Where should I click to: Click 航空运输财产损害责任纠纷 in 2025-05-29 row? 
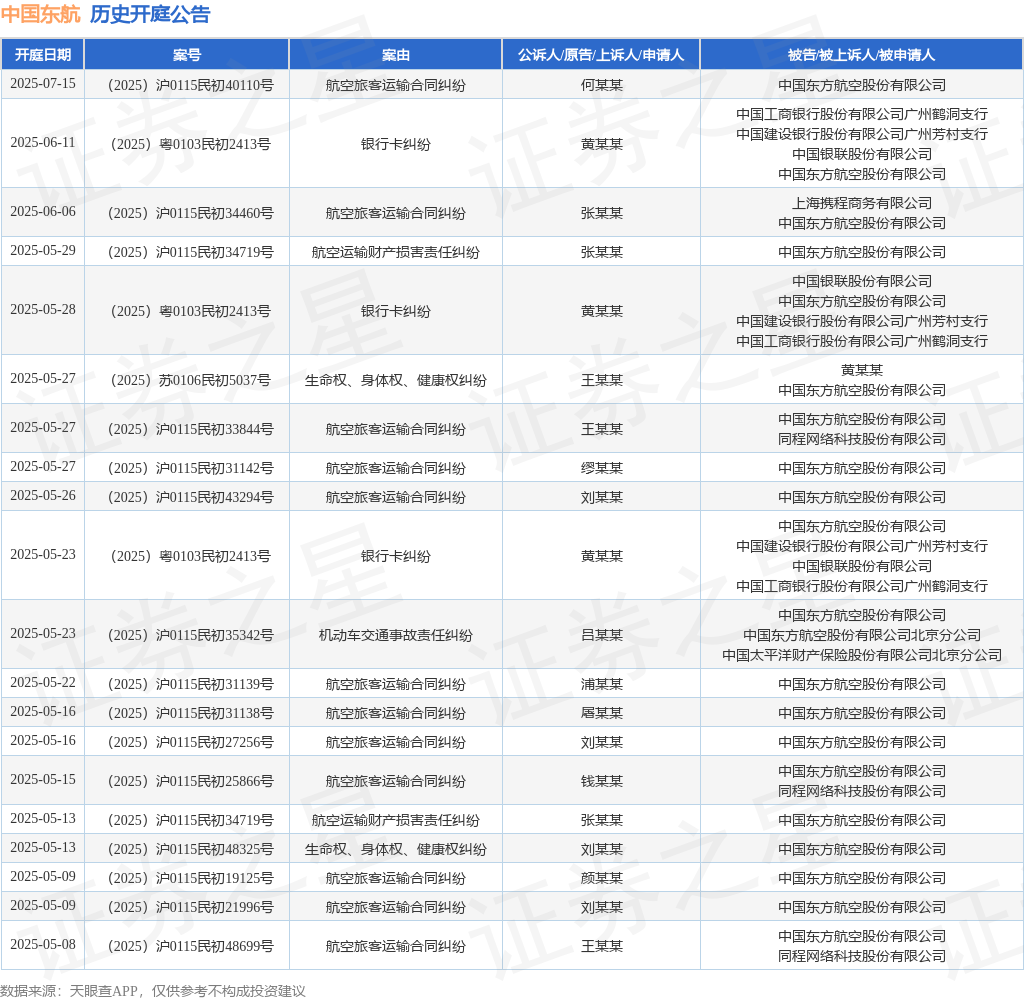click(396, 252)
